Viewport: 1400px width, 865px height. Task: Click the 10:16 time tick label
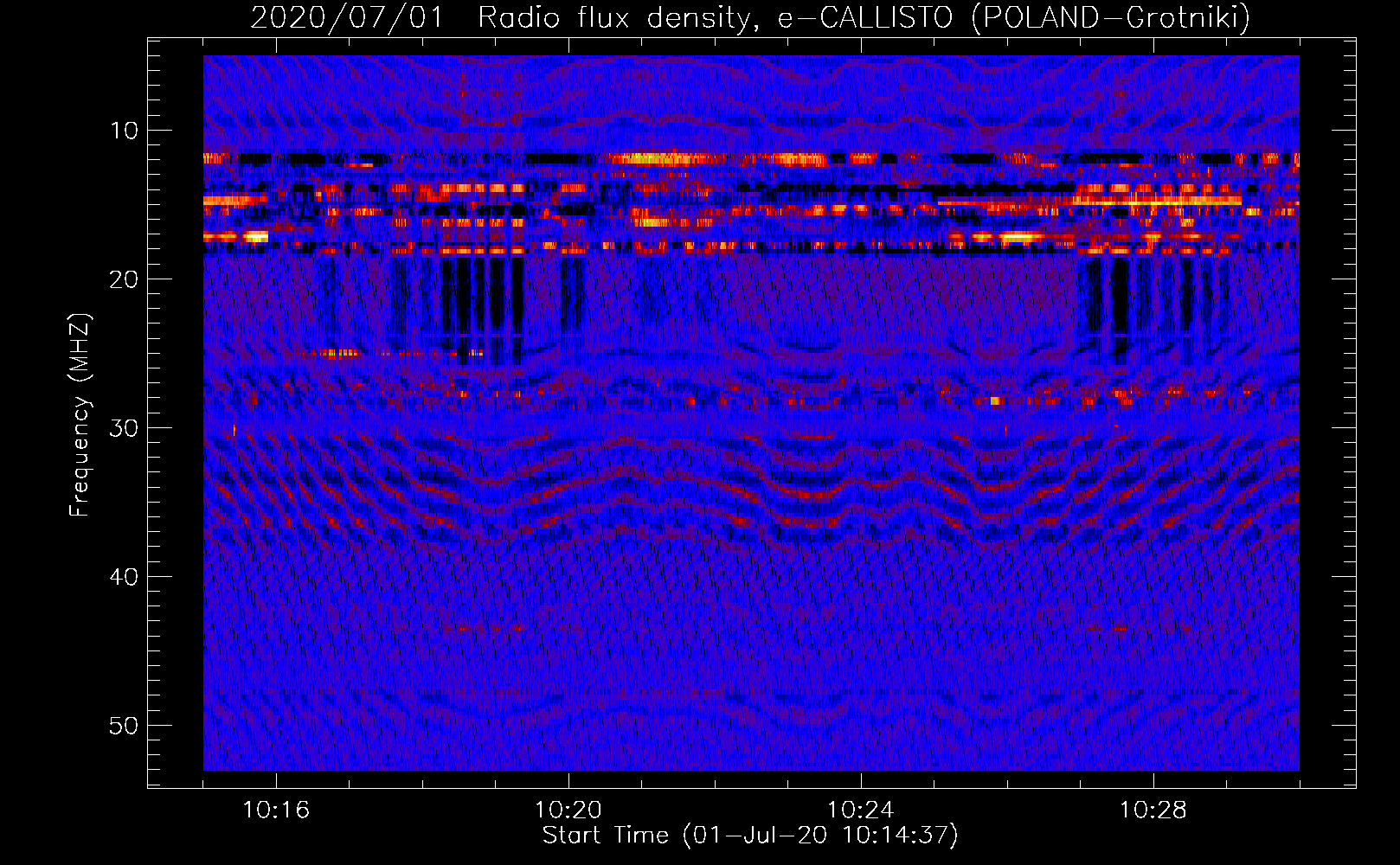tap(276, 811)
